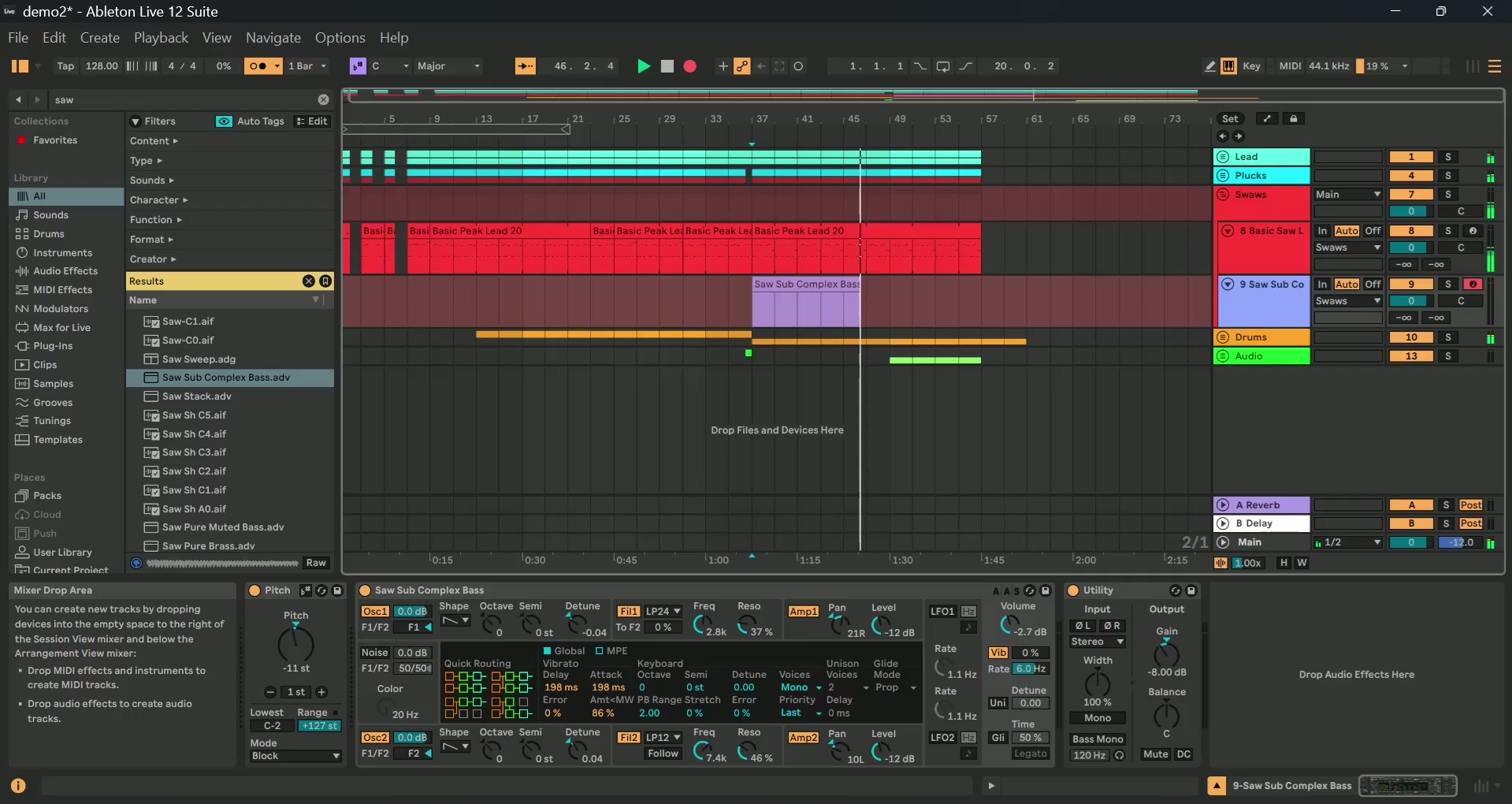Open the Playback menu

(x=161, y=38)
